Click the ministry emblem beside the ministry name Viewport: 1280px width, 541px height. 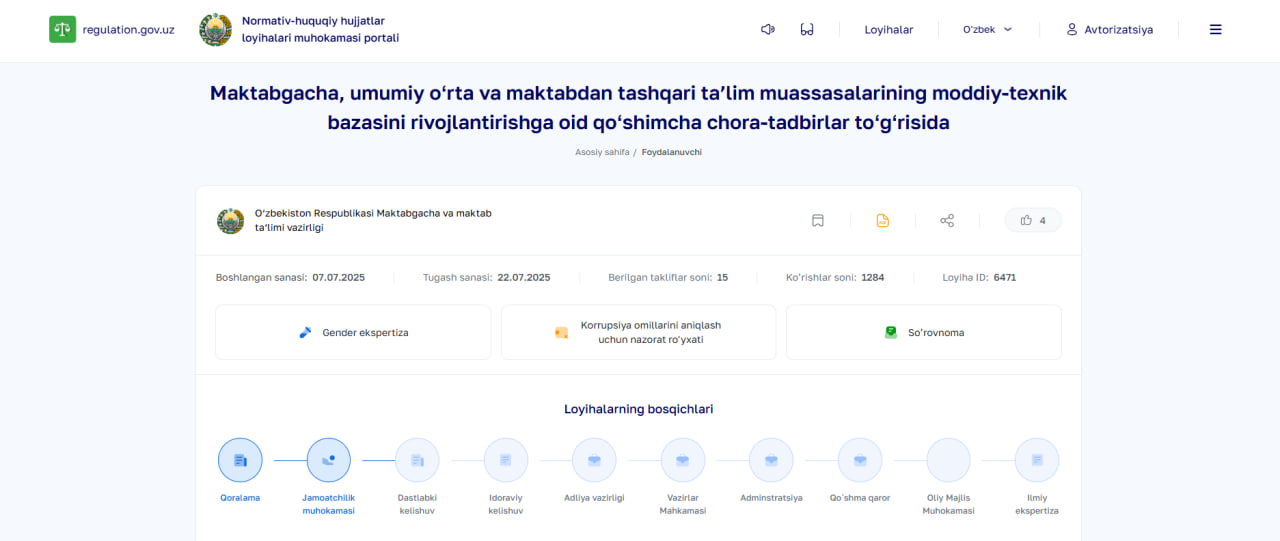231,221
